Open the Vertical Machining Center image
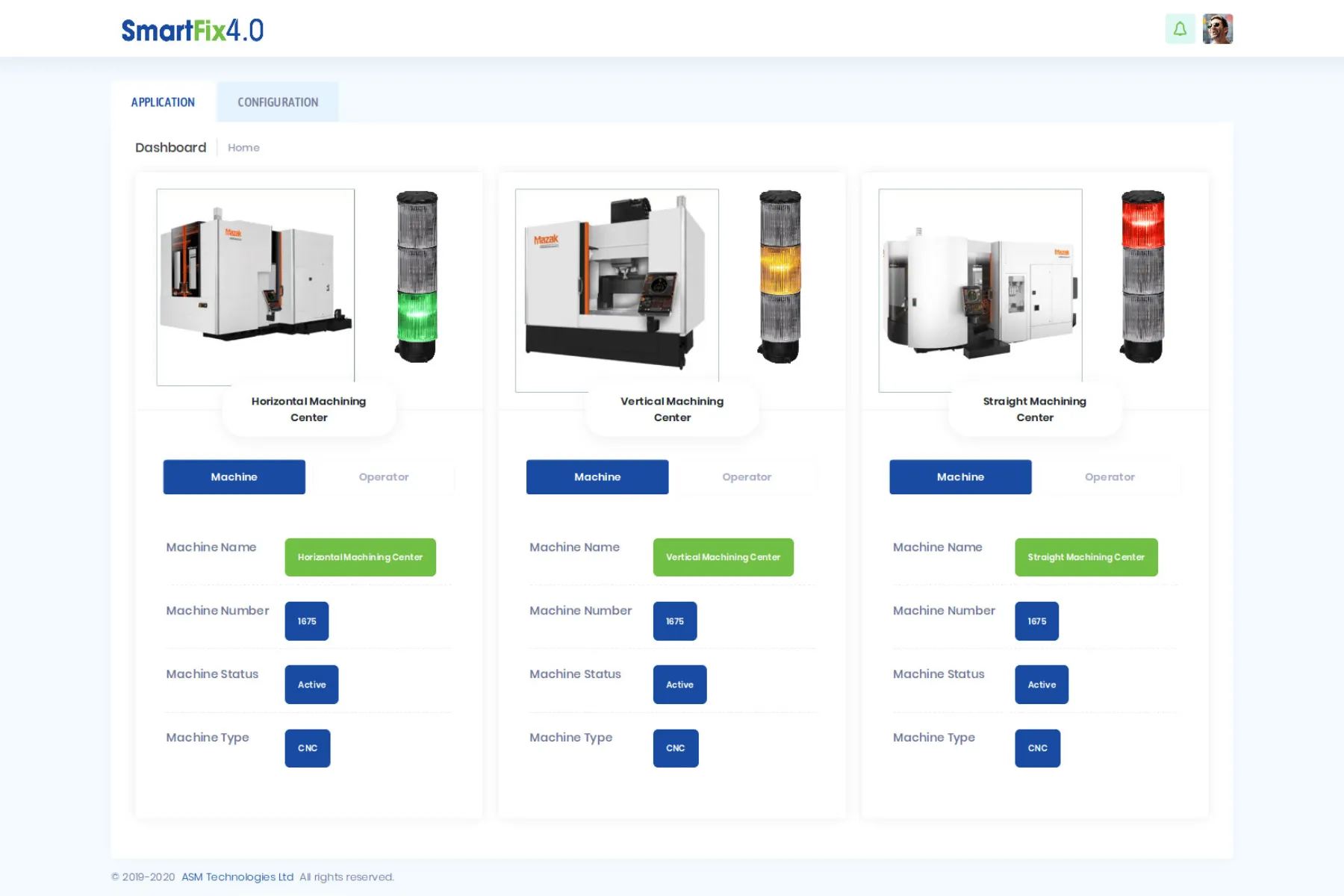 [617, 290]
